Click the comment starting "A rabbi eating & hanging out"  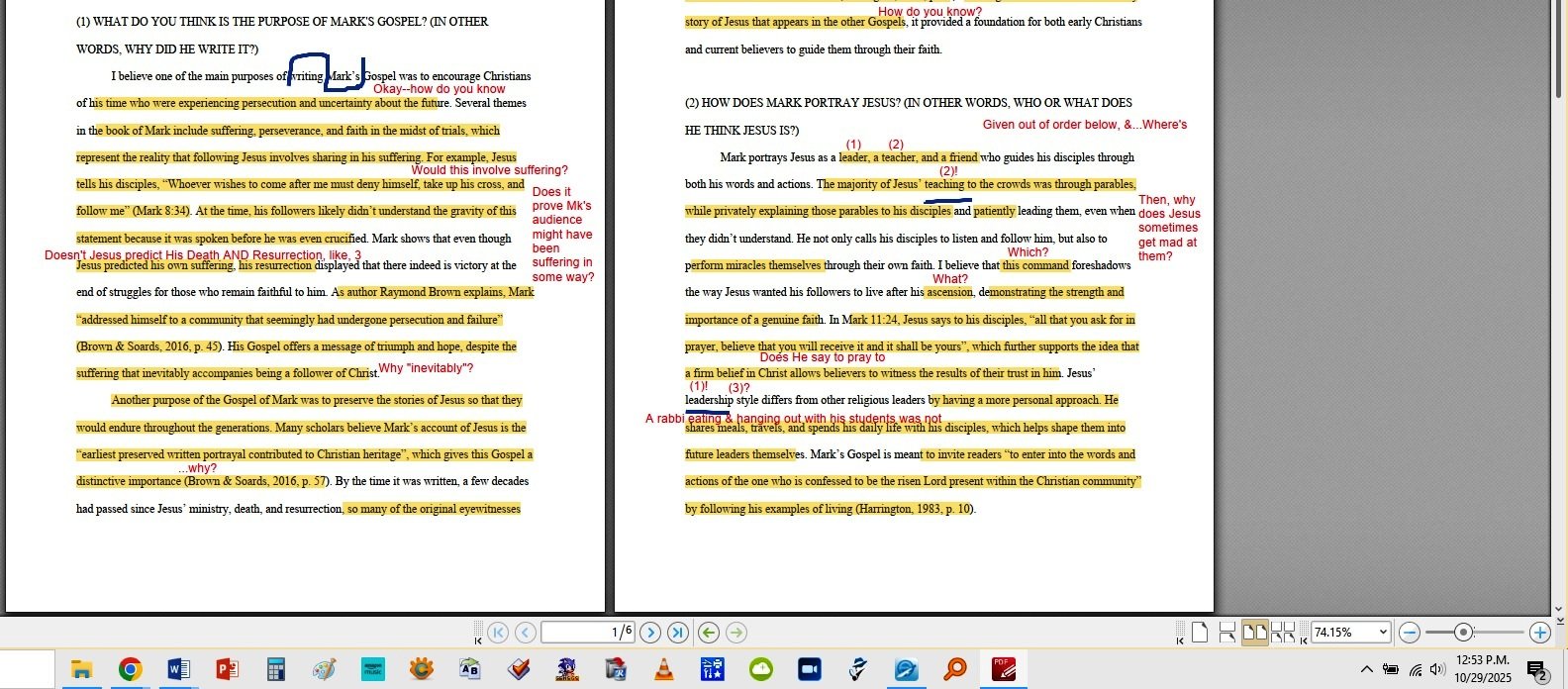[793, 419]
